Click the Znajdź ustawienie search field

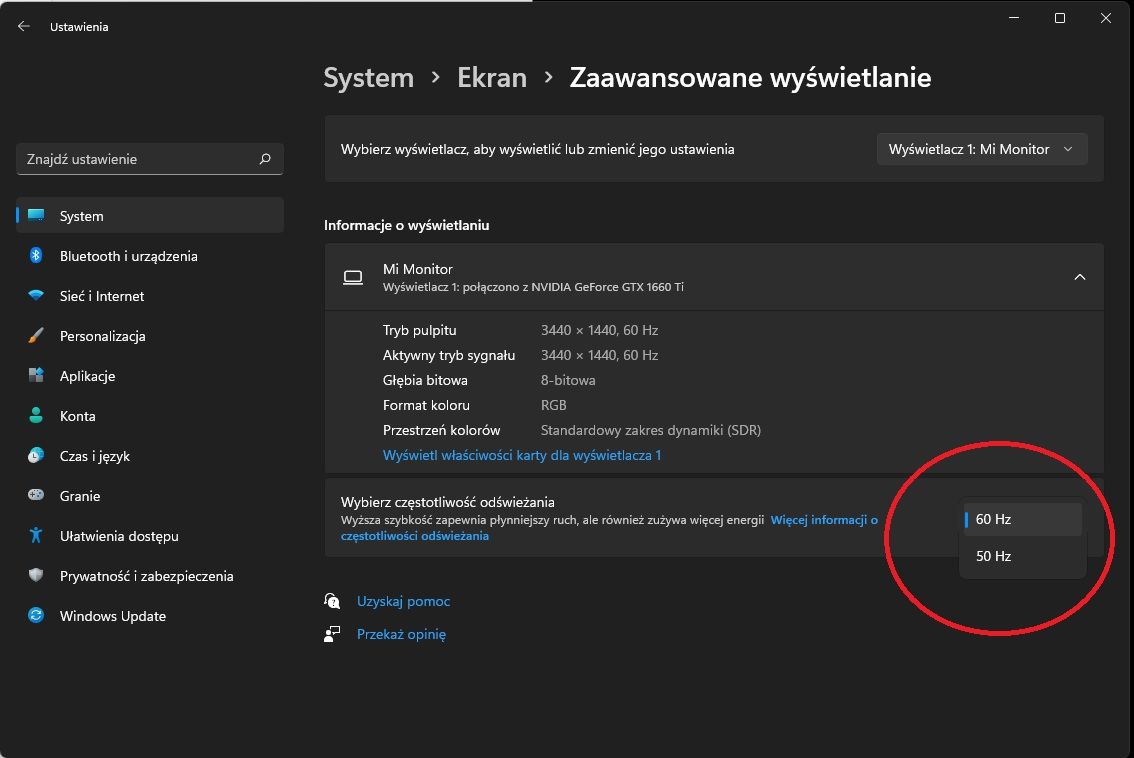(x=138, y=159)
